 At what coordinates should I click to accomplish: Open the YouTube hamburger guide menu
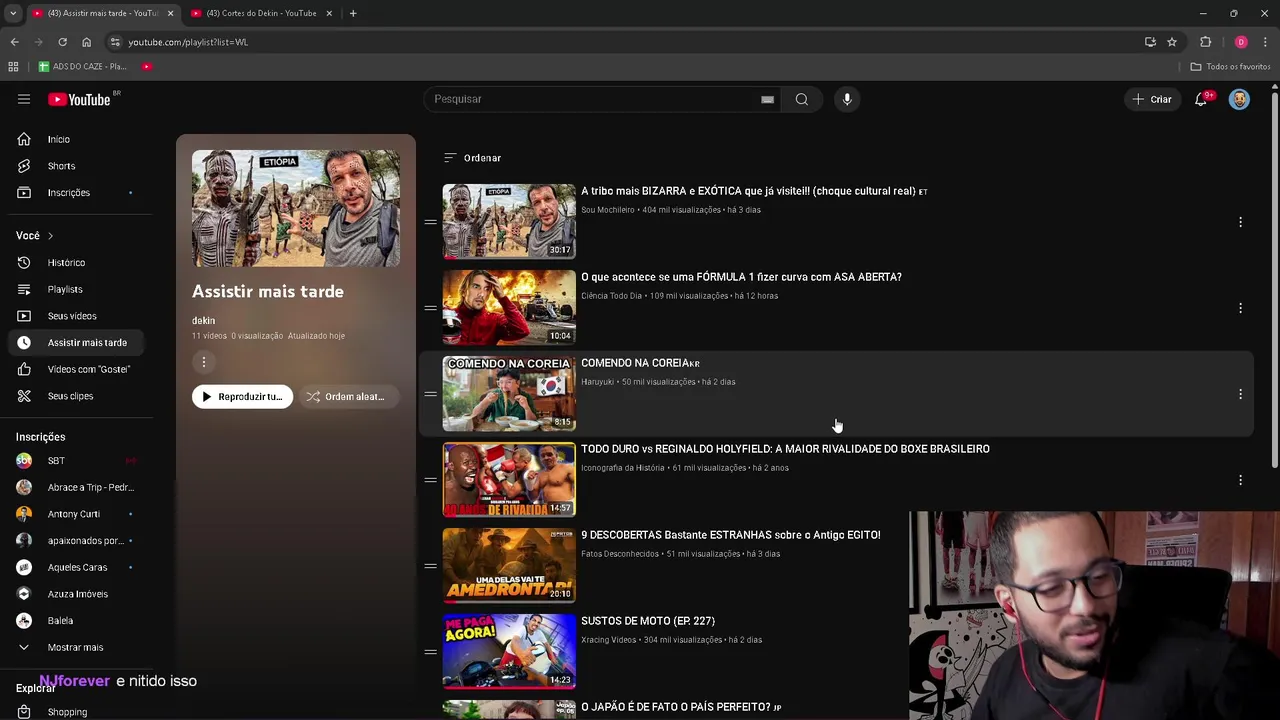[24, 99]
